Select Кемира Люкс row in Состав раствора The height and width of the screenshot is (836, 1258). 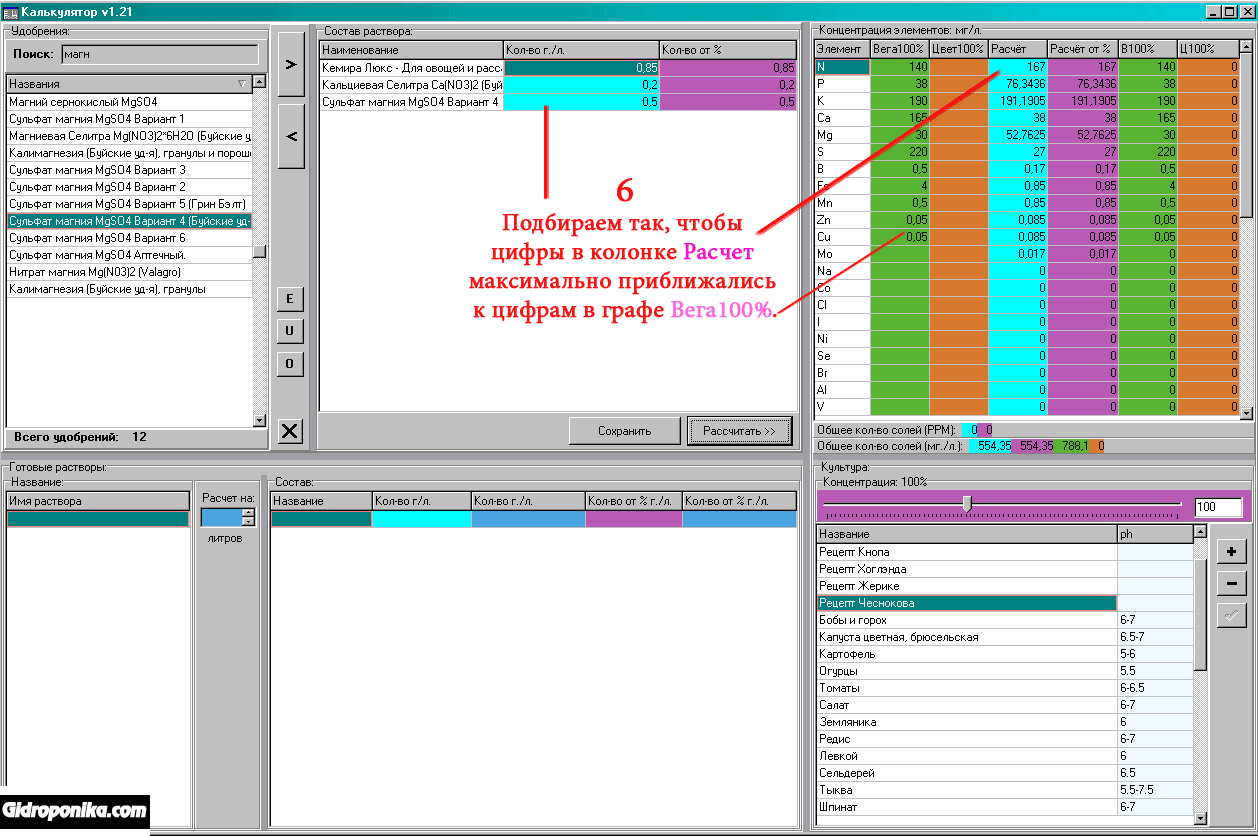pos(412,67)
